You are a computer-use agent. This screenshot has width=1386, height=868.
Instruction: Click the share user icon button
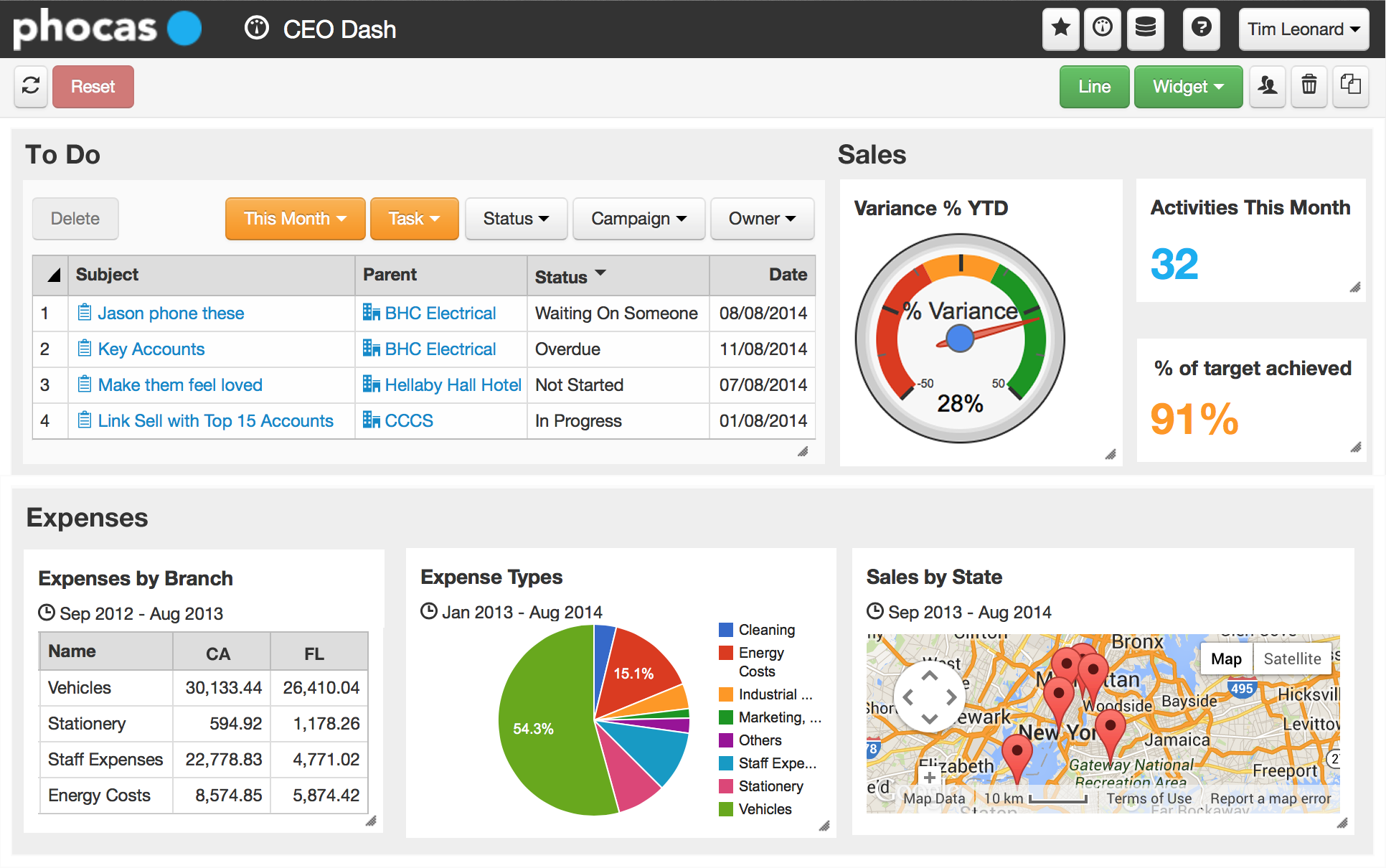coord(1268,87)
